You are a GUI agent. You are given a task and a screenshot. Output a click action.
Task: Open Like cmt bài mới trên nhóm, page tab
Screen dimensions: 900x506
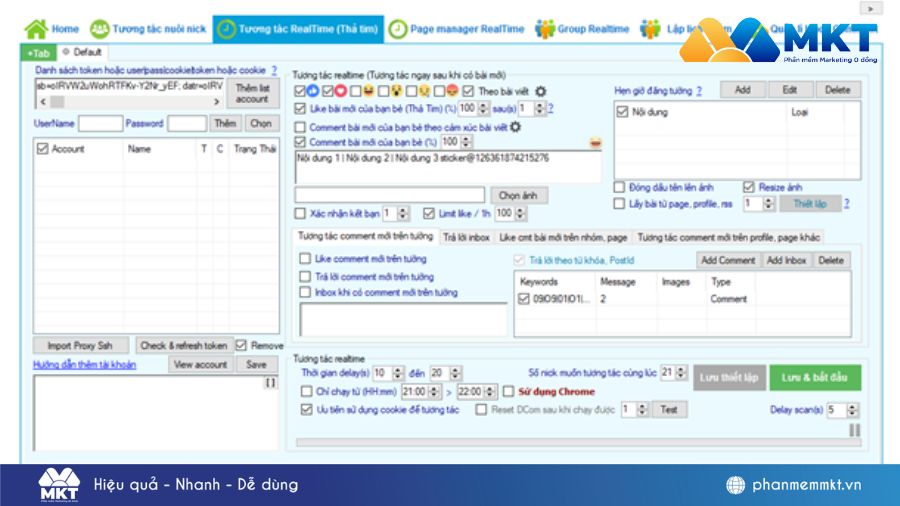click(563, 237)
